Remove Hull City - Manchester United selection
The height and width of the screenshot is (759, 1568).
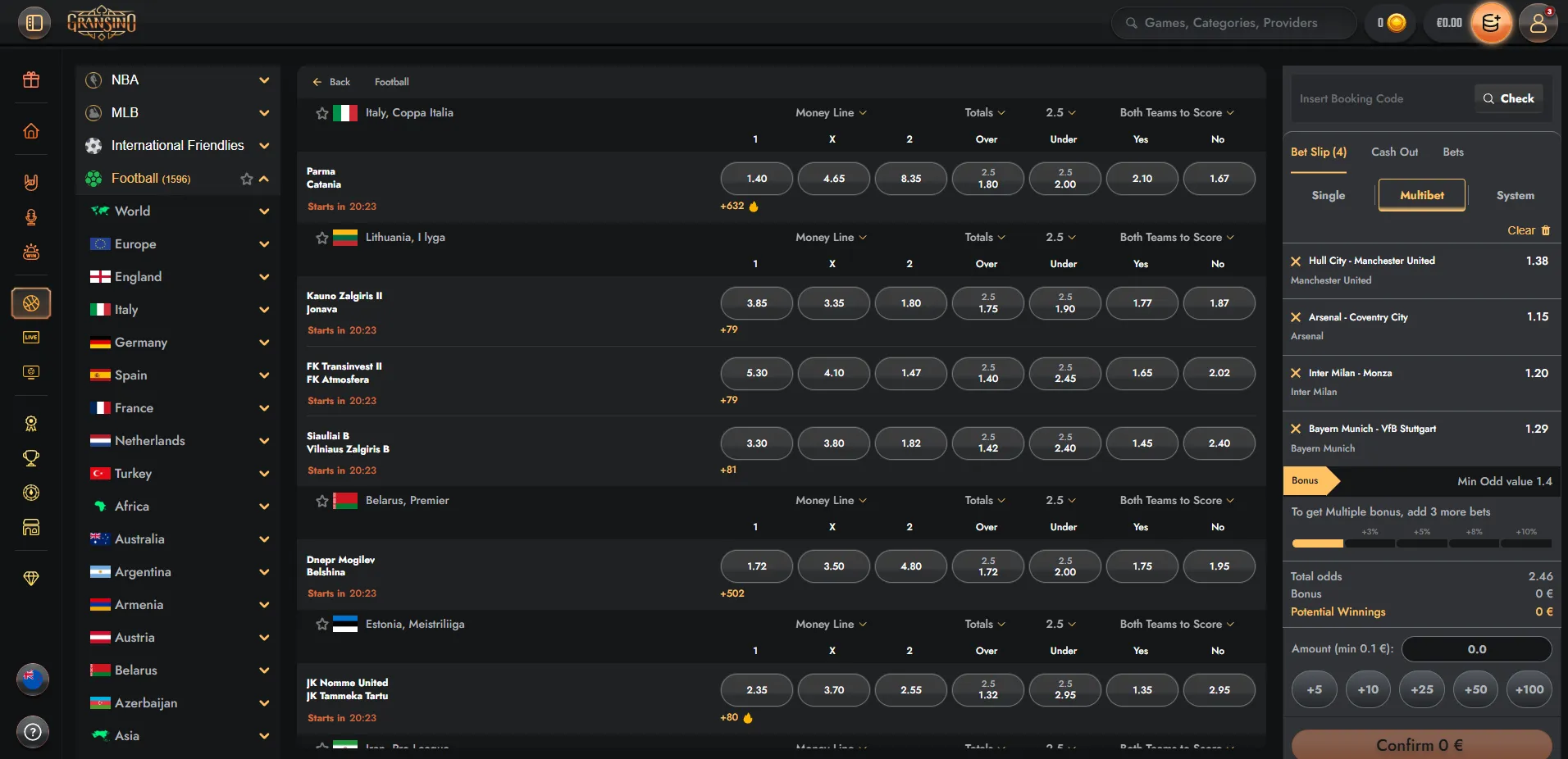pos(1296,261)
